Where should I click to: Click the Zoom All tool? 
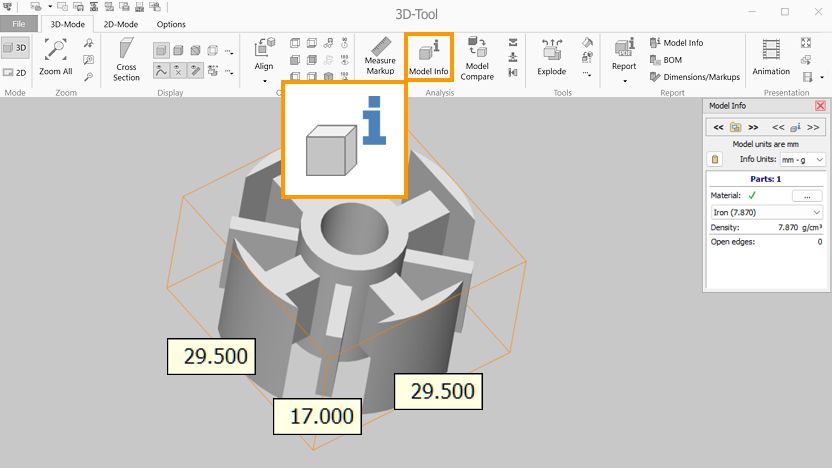(x=56, y=56)
